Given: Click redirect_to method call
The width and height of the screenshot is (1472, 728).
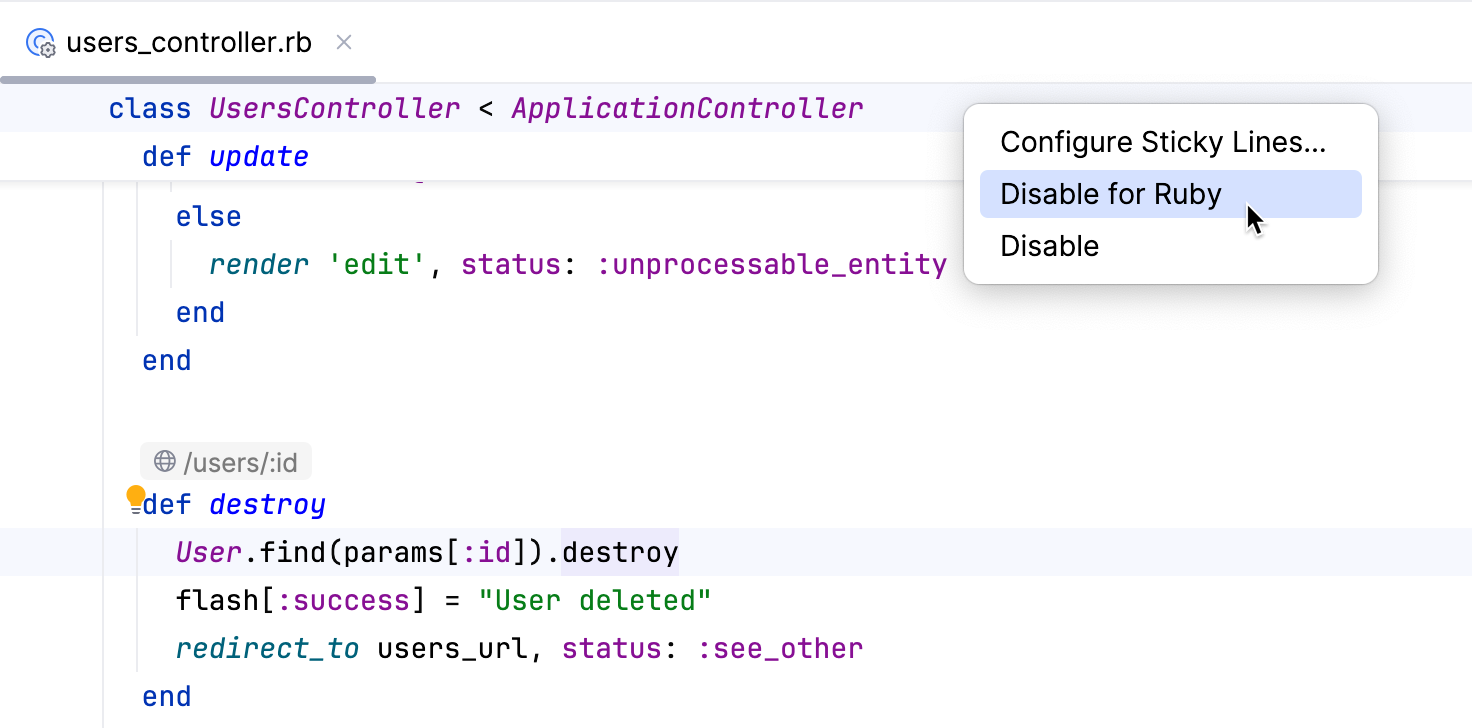Looking at the screenshot, I should pos(267,649).
